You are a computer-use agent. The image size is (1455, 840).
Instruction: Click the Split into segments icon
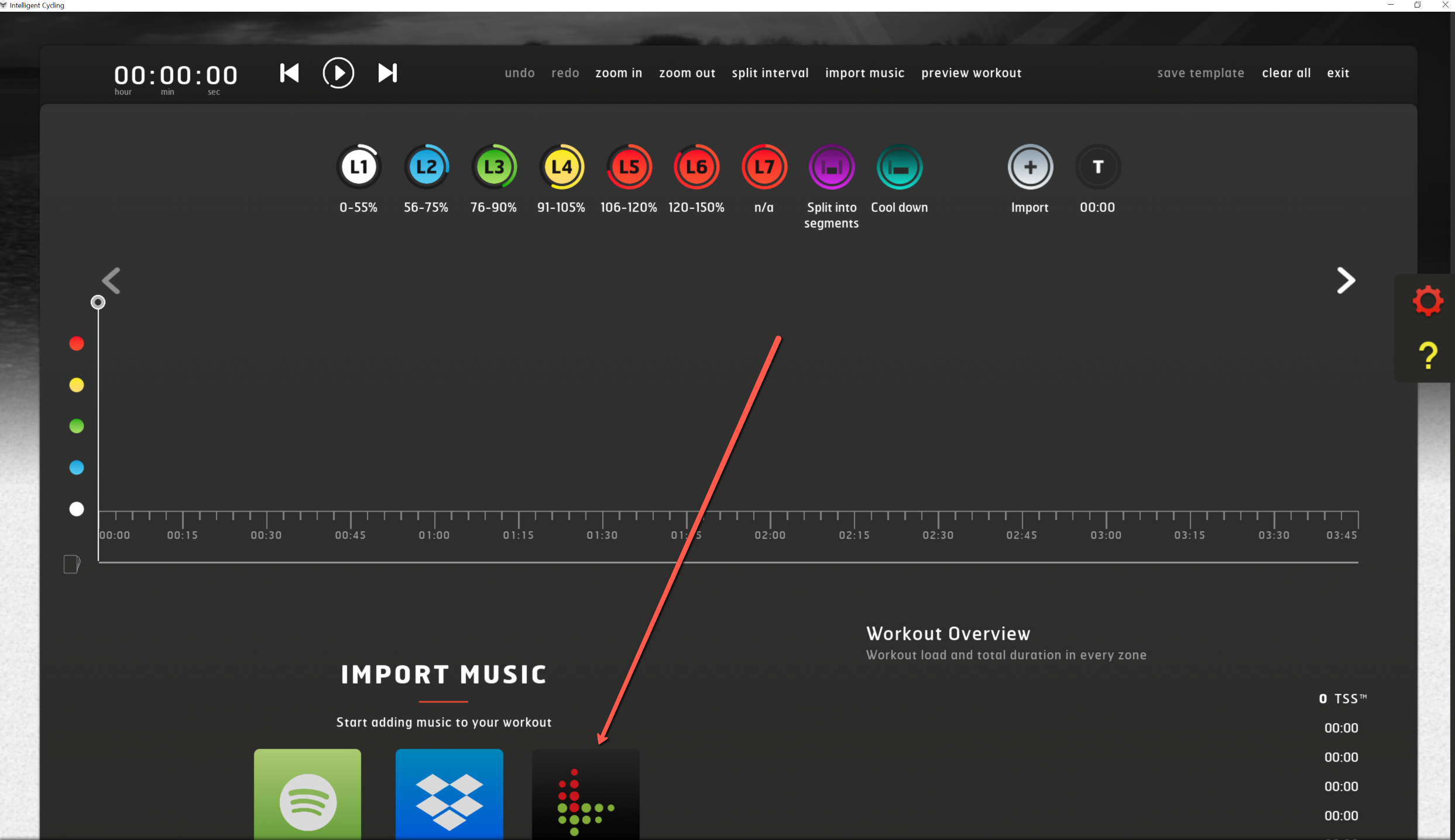831,167
